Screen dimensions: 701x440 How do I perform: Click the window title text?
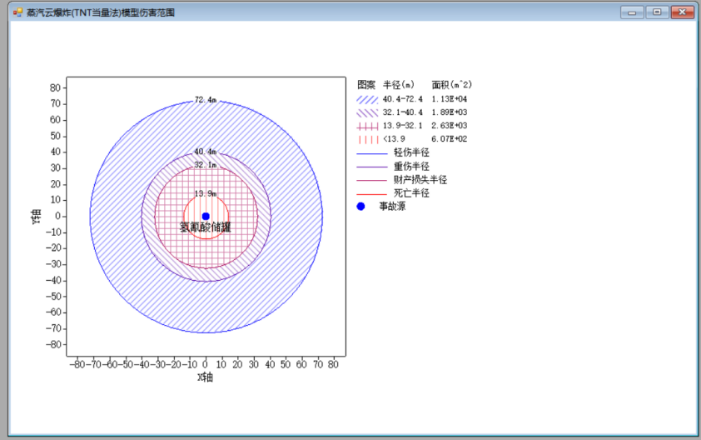point(101,13)
